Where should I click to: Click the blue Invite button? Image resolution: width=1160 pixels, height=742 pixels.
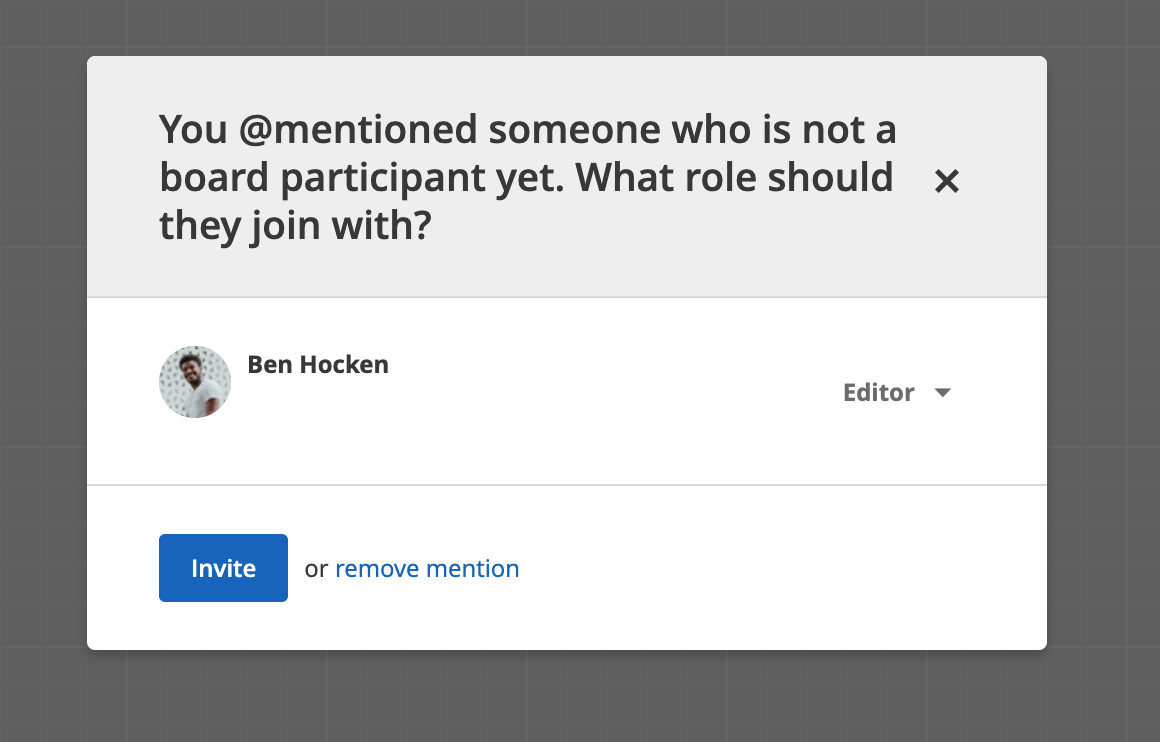click(x=223, y=568)
